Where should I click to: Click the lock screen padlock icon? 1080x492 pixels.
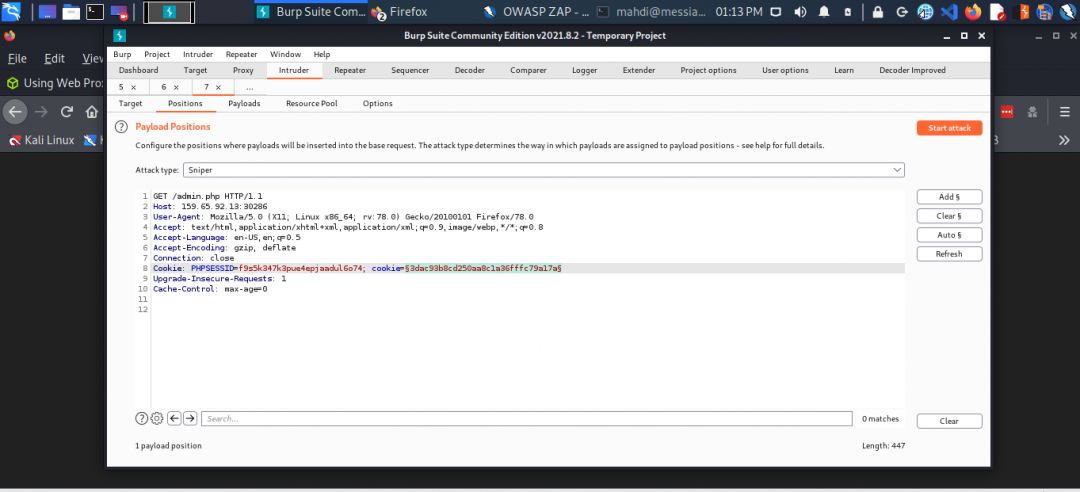[x=878, y=12]
